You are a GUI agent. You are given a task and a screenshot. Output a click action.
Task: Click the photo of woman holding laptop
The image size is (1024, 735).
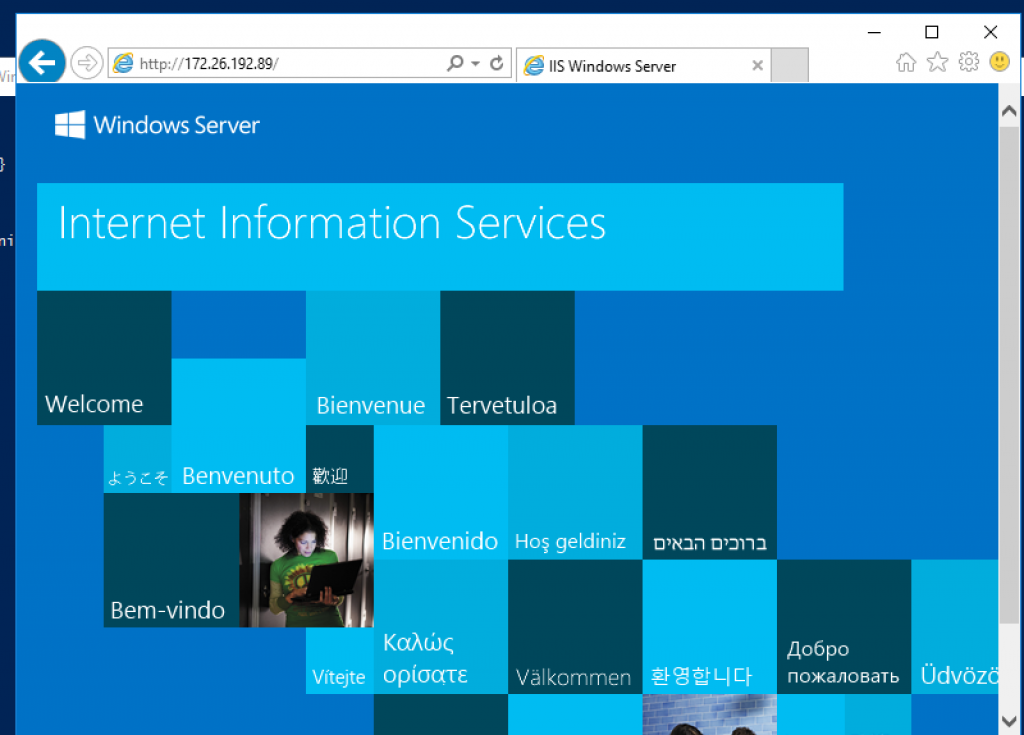click(306, 560)
